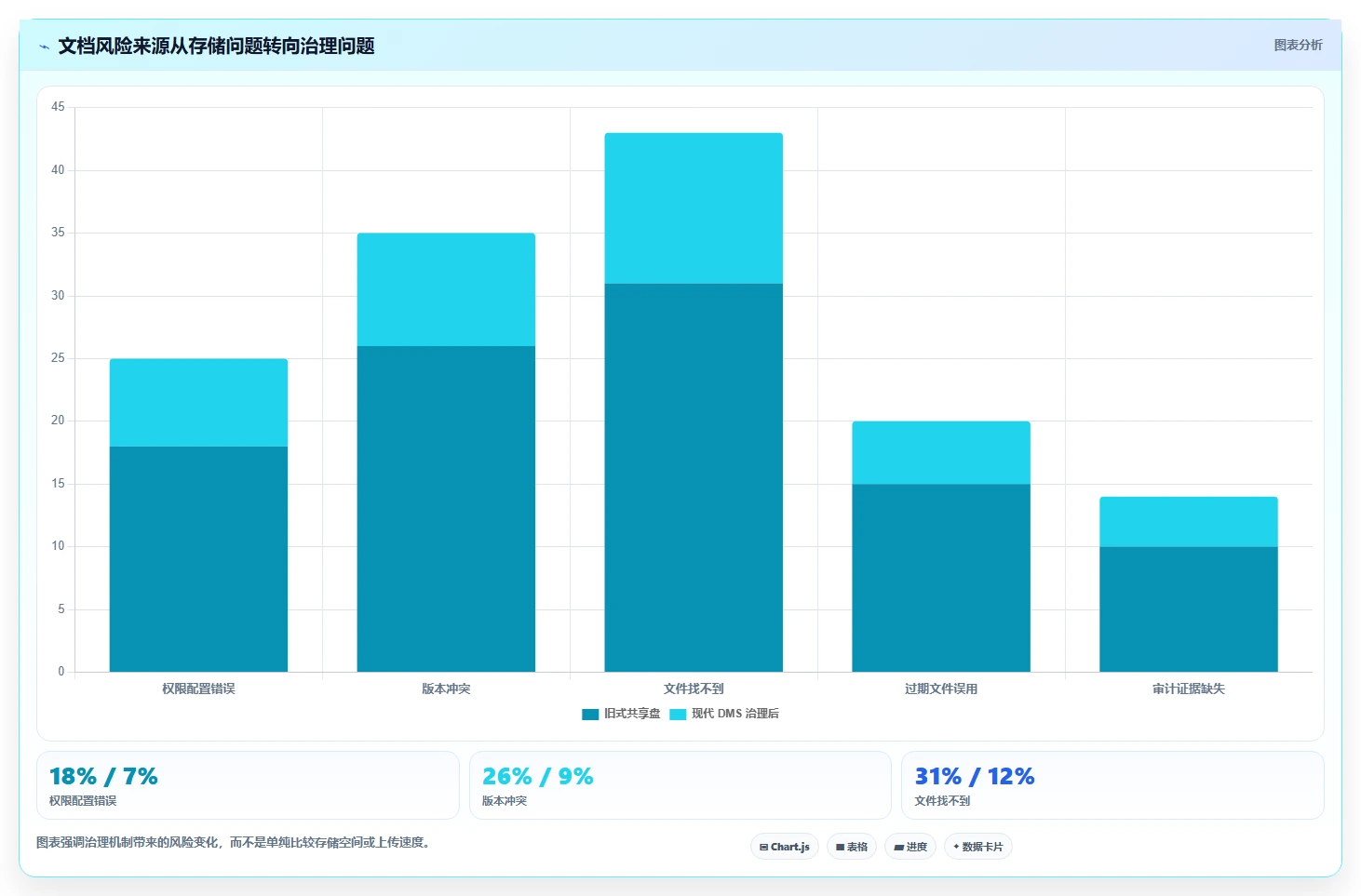1361x896 pixels.
Task: Click the dark segment of the 过期文件误用 bar
Action: click(x=941, y=578)
